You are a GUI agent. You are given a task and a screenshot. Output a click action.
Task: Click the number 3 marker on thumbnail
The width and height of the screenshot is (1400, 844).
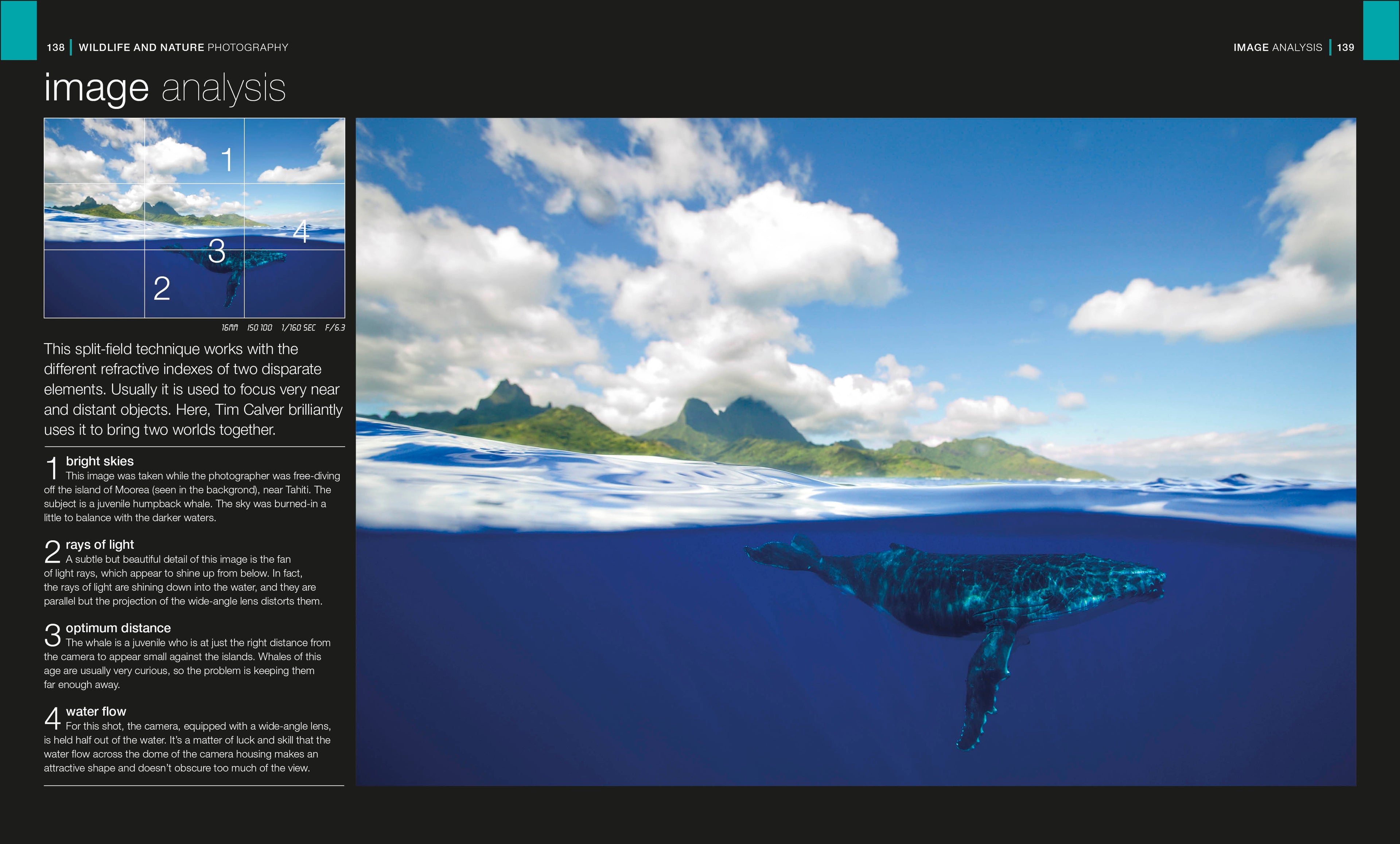(217, 251)
